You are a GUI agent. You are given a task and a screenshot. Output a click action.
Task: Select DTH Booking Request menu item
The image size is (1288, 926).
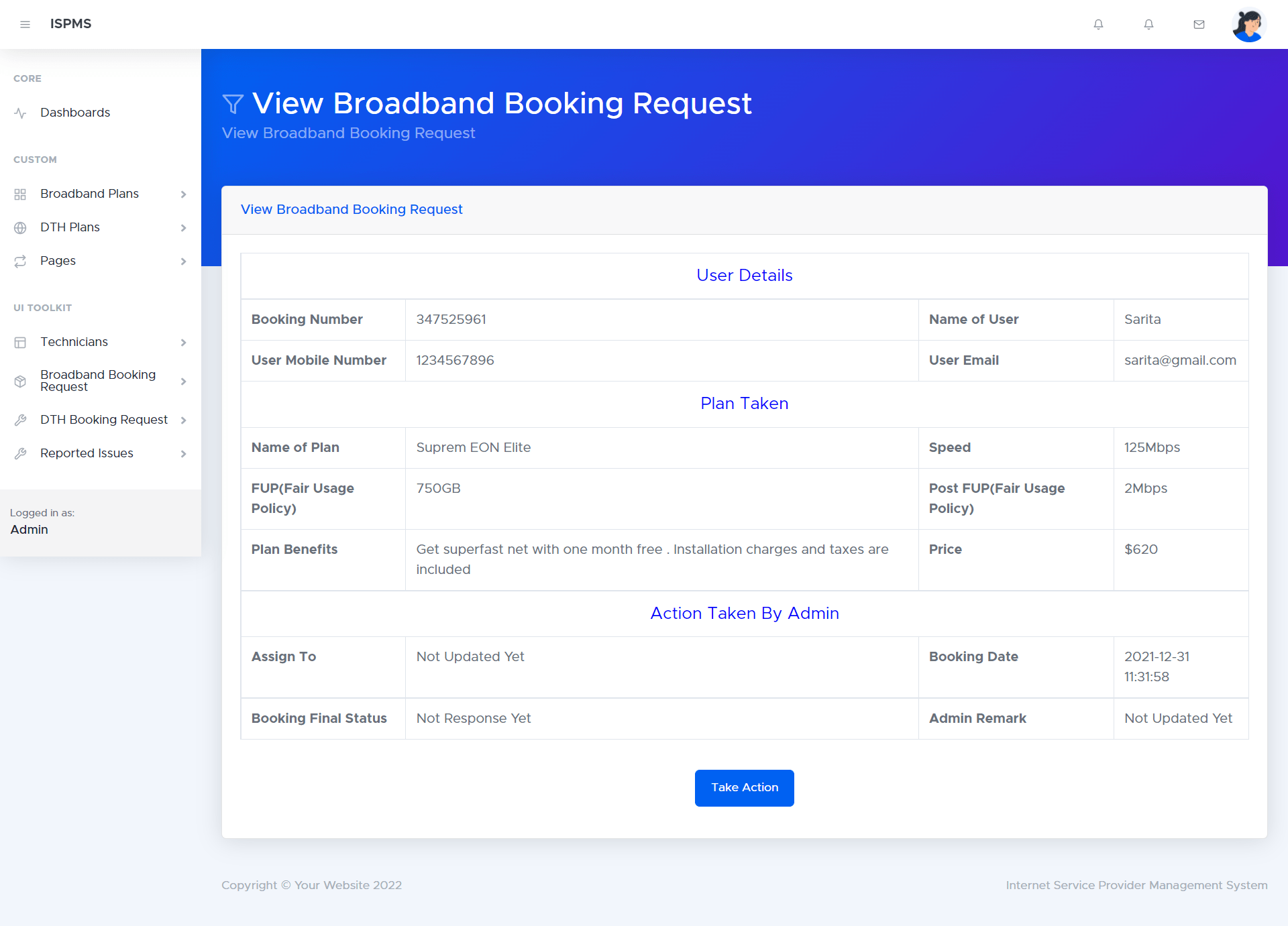104,420
